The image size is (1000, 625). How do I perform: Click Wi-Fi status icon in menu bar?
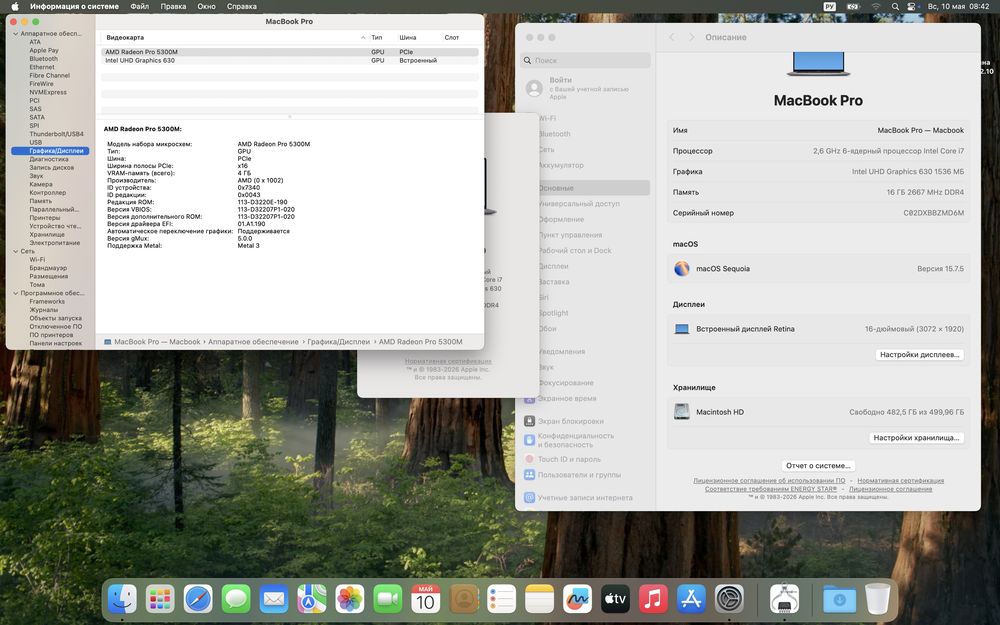876,6
